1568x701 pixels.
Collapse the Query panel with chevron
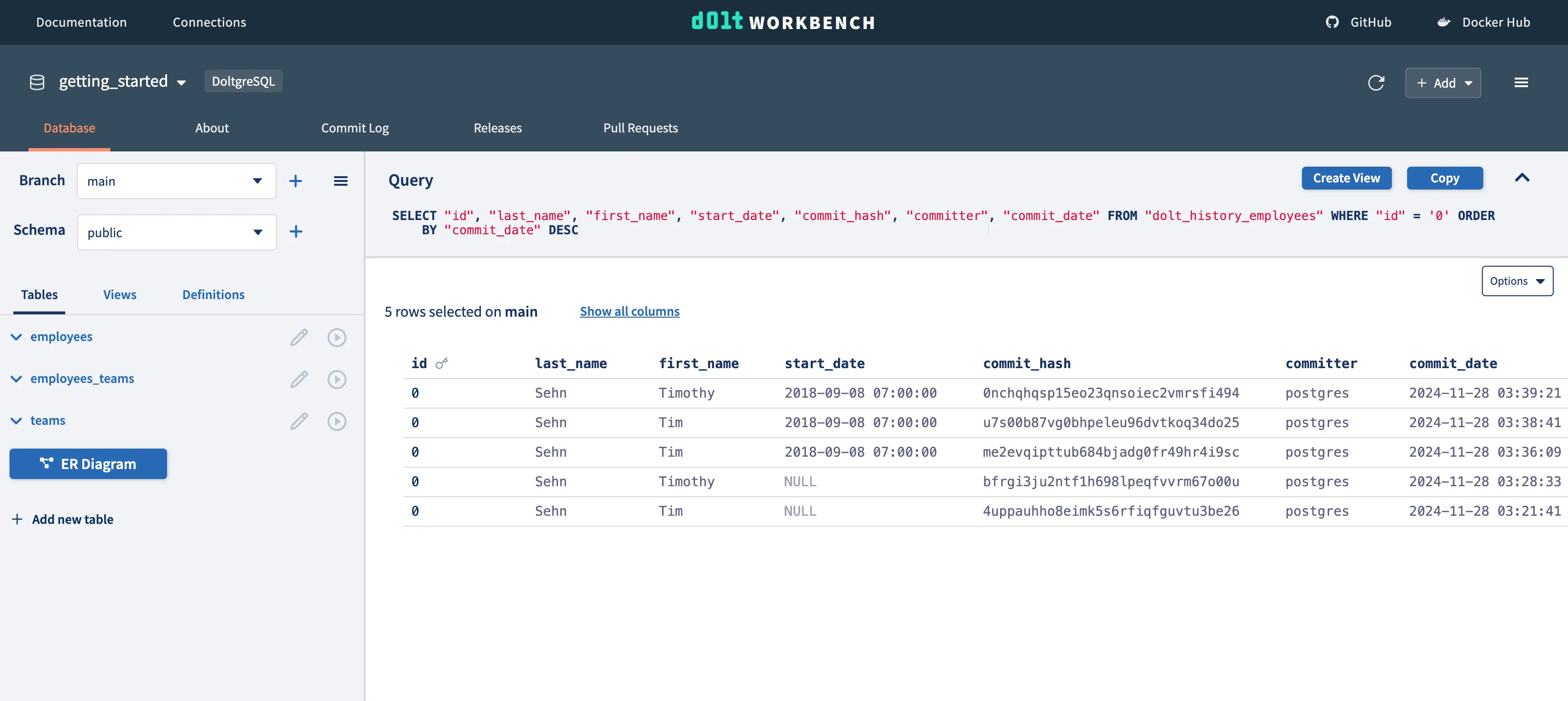[1522, 178]
